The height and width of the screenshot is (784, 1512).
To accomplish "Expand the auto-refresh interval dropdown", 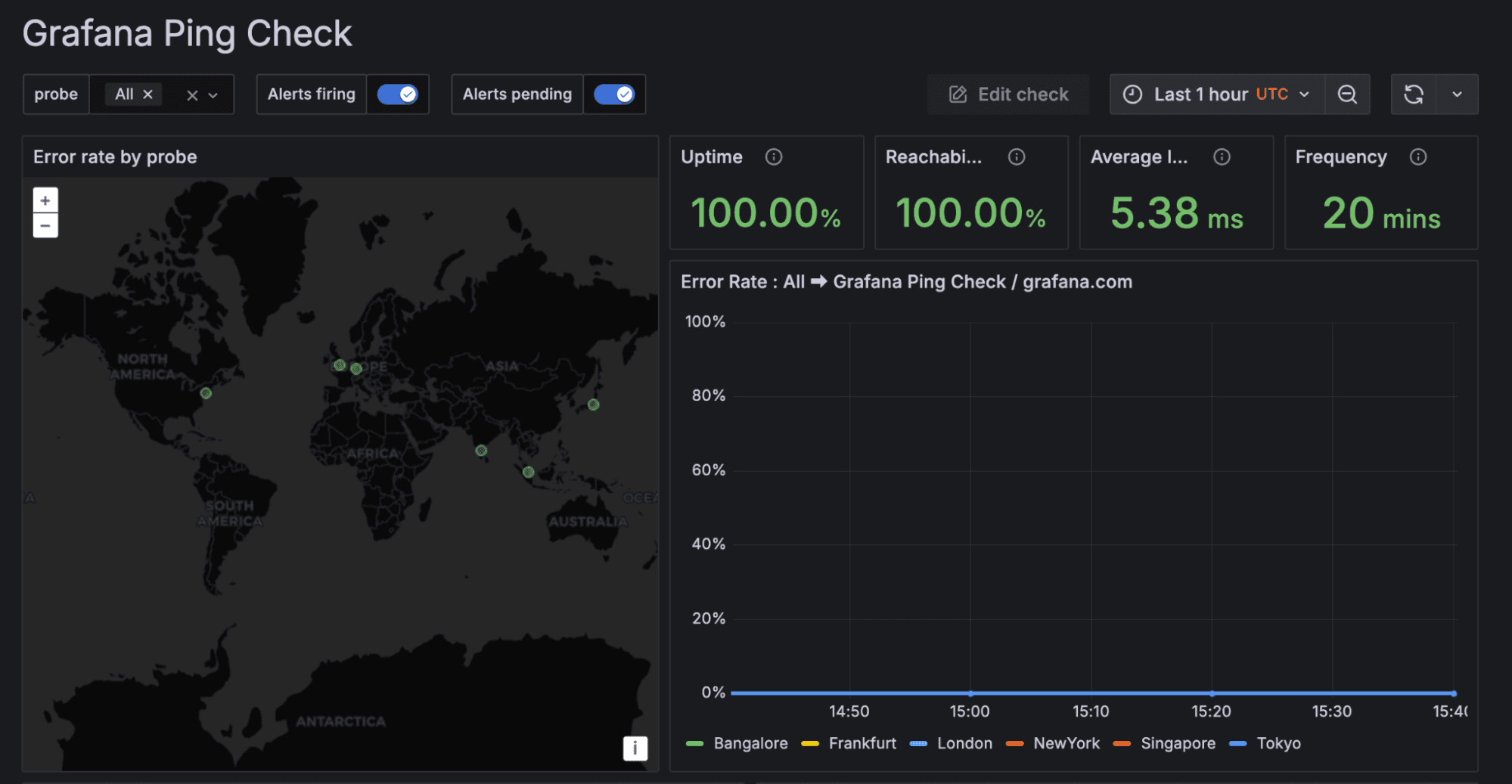I will [1457, 94].
